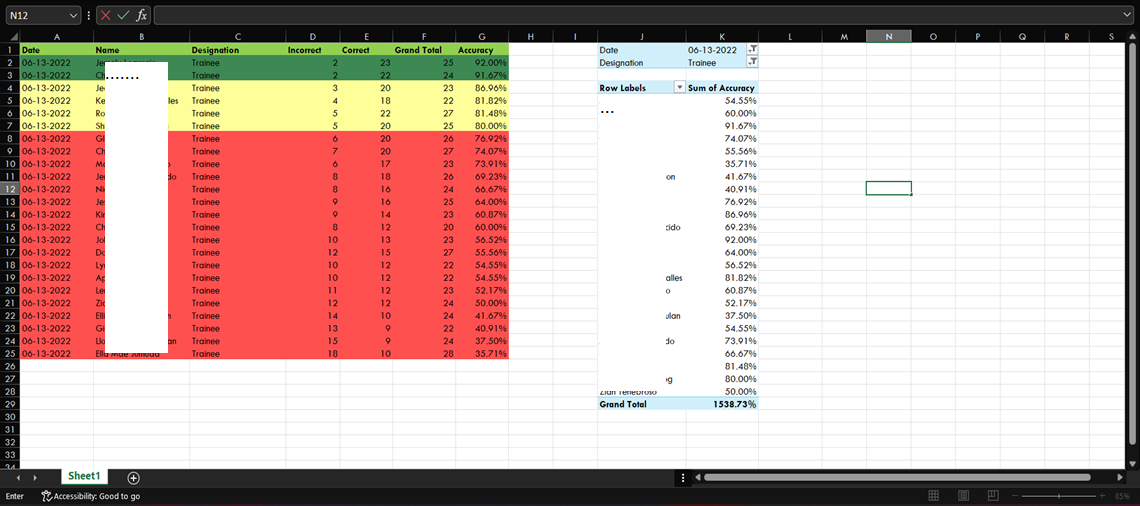Select column A header
Image resolution: width=1140 pixels, height=506 pixels.
coord(57,36)
